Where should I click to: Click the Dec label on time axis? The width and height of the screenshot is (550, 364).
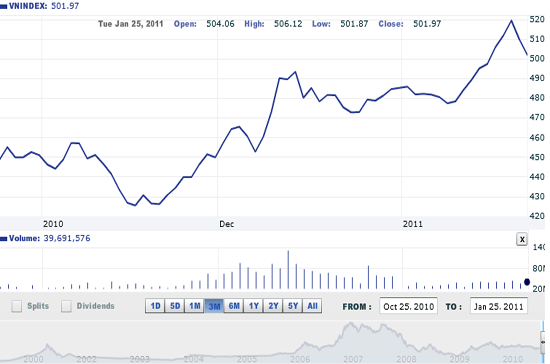point(226,224)
